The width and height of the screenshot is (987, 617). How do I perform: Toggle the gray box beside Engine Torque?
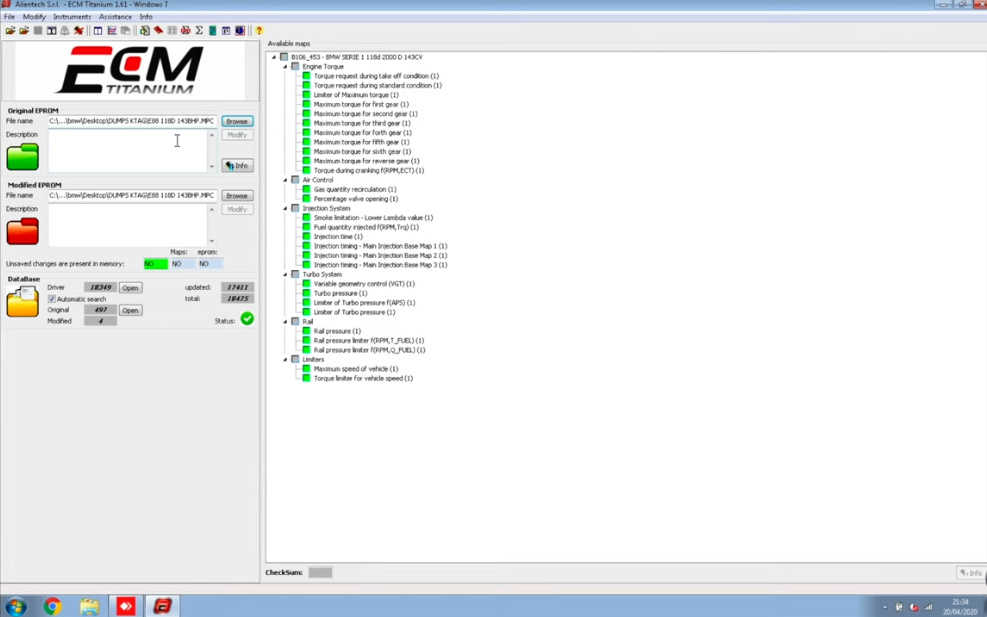point(295,66)
